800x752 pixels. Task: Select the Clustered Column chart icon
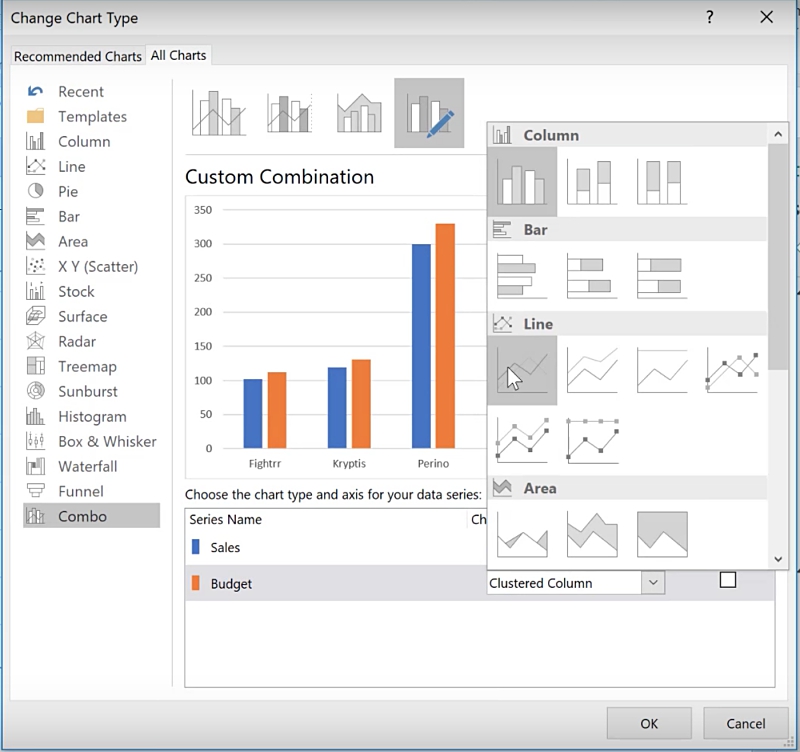click(521, 181)
